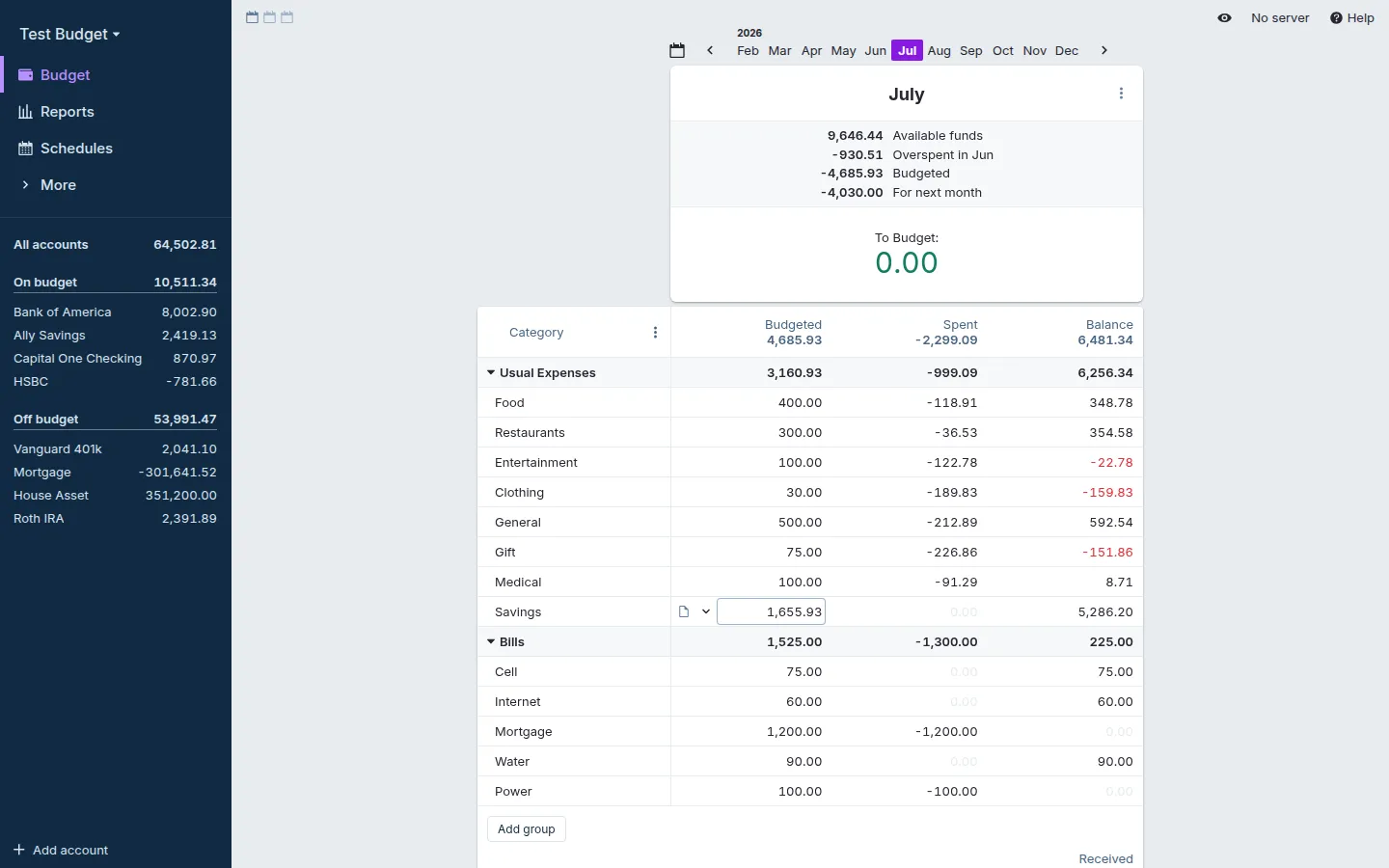Open Bank of America account
This screenshot has width=1389, height=868.
115,312
